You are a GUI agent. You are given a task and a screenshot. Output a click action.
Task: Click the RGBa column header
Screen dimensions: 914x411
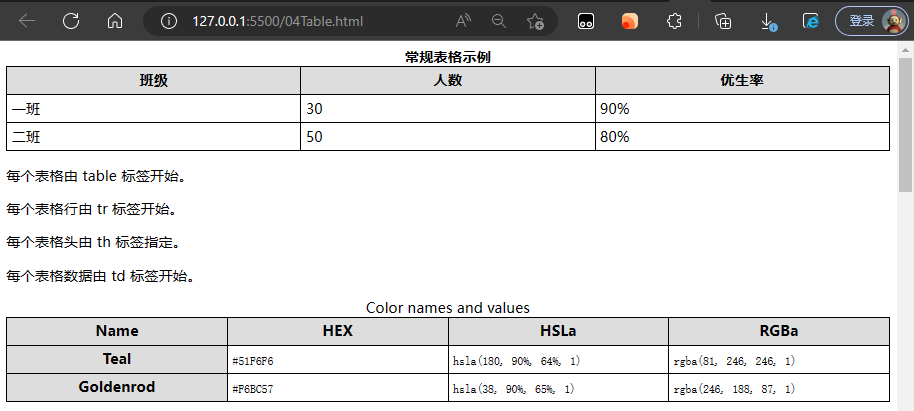[779, 331]
